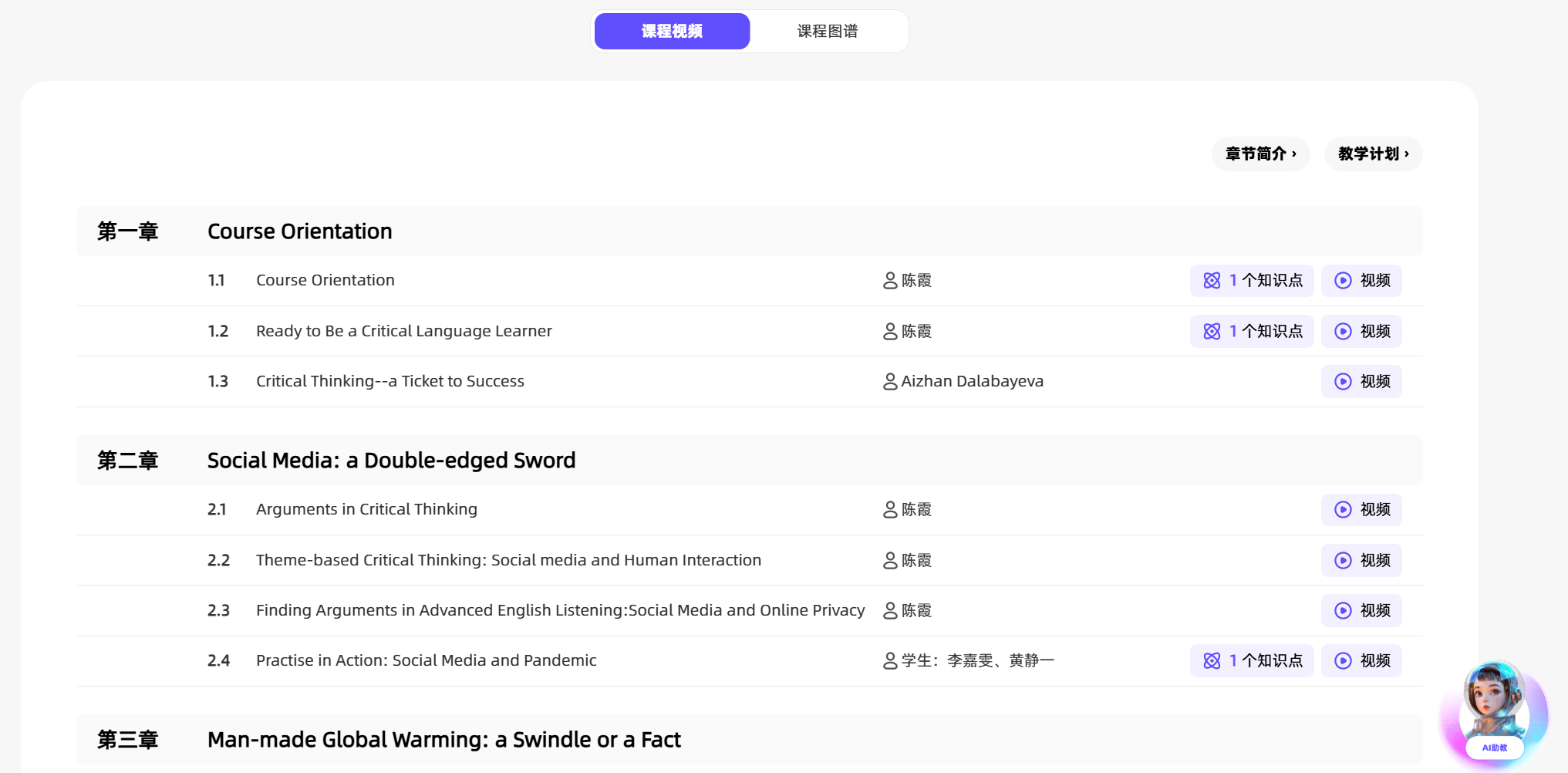
Task: Play video for lesson 2.3 Finding Arguments
Action: pos(1361,611)
